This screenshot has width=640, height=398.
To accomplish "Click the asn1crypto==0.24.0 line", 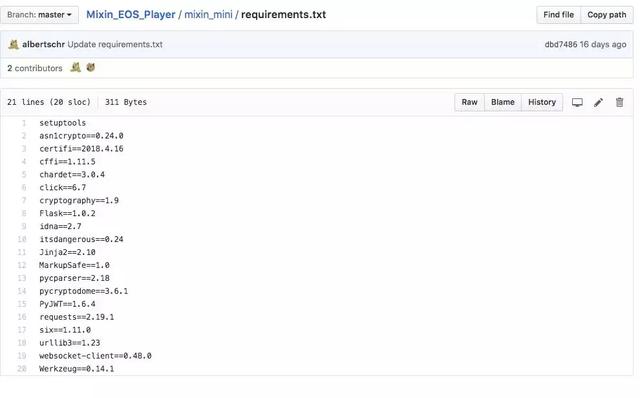I will coord(81,136).
